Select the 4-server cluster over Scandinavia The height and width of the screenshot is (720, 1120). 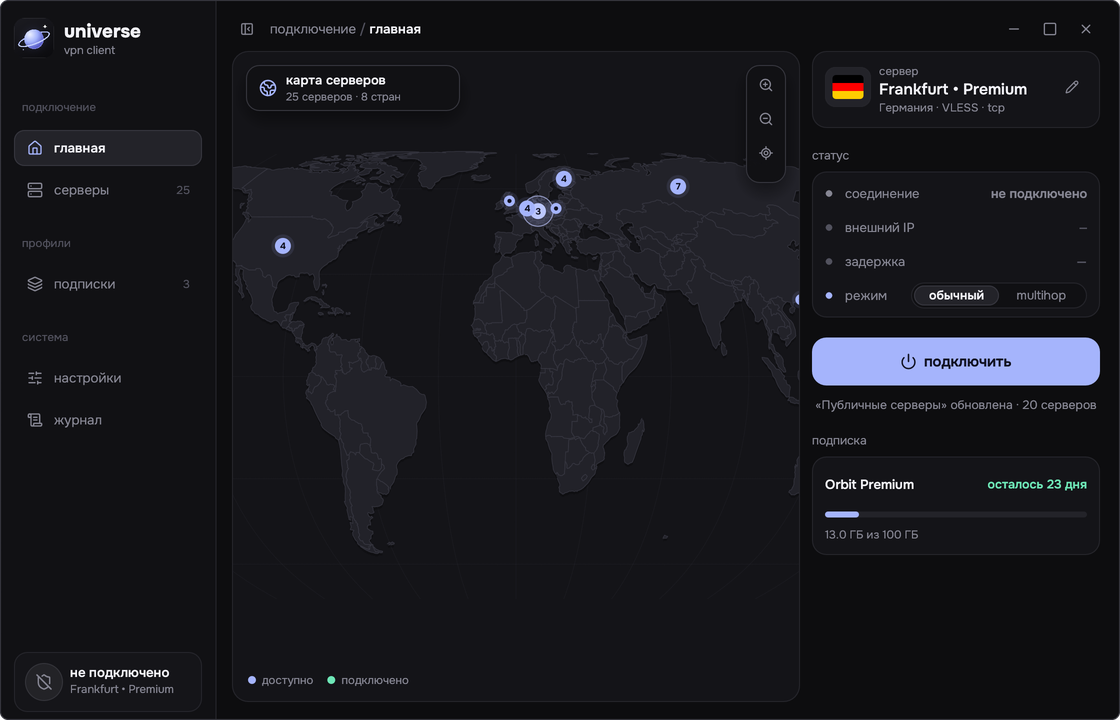tap(564, 179)
